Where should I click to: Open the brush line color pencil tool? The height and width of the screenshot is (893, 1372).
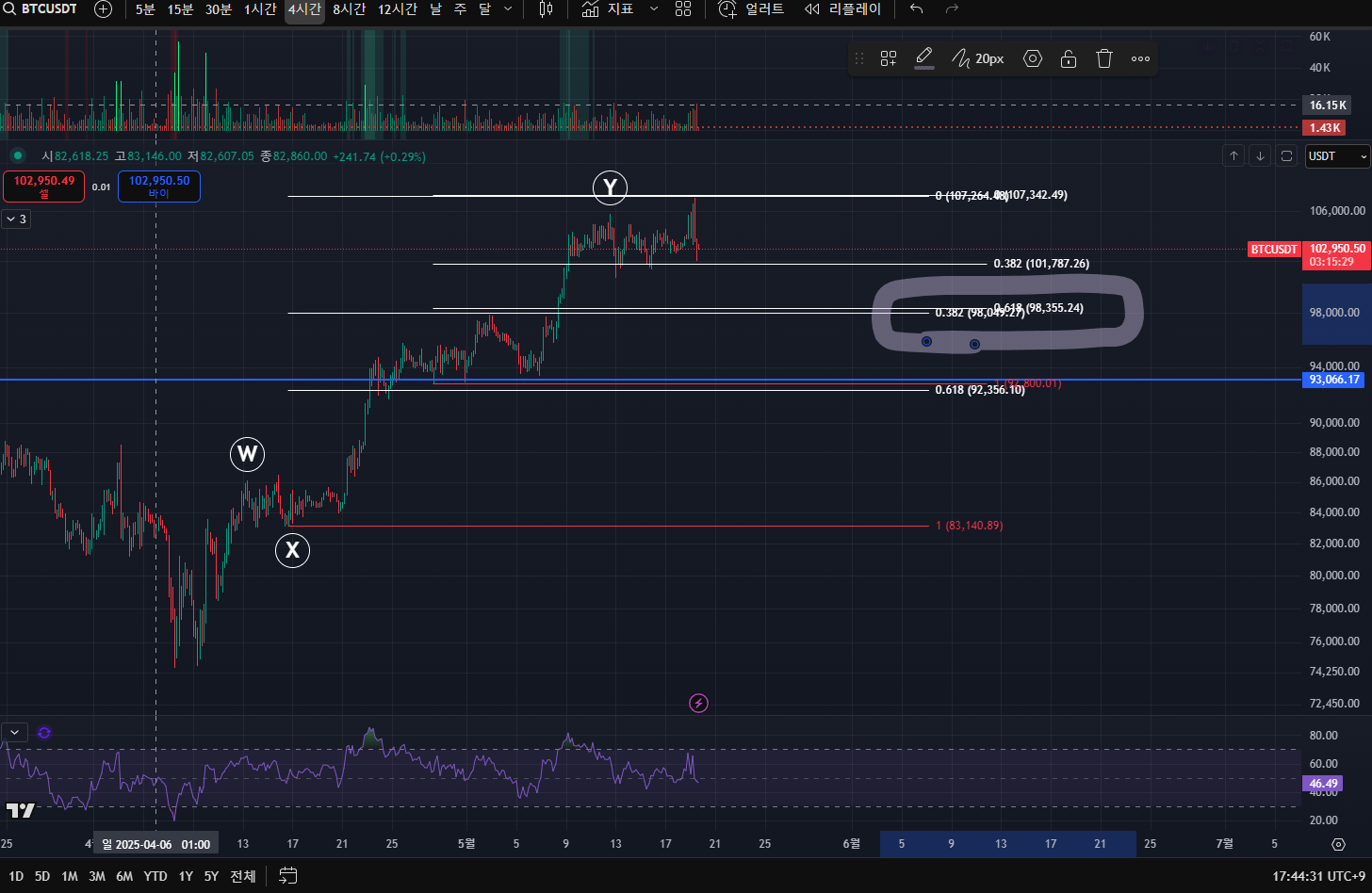coord(924,58)
